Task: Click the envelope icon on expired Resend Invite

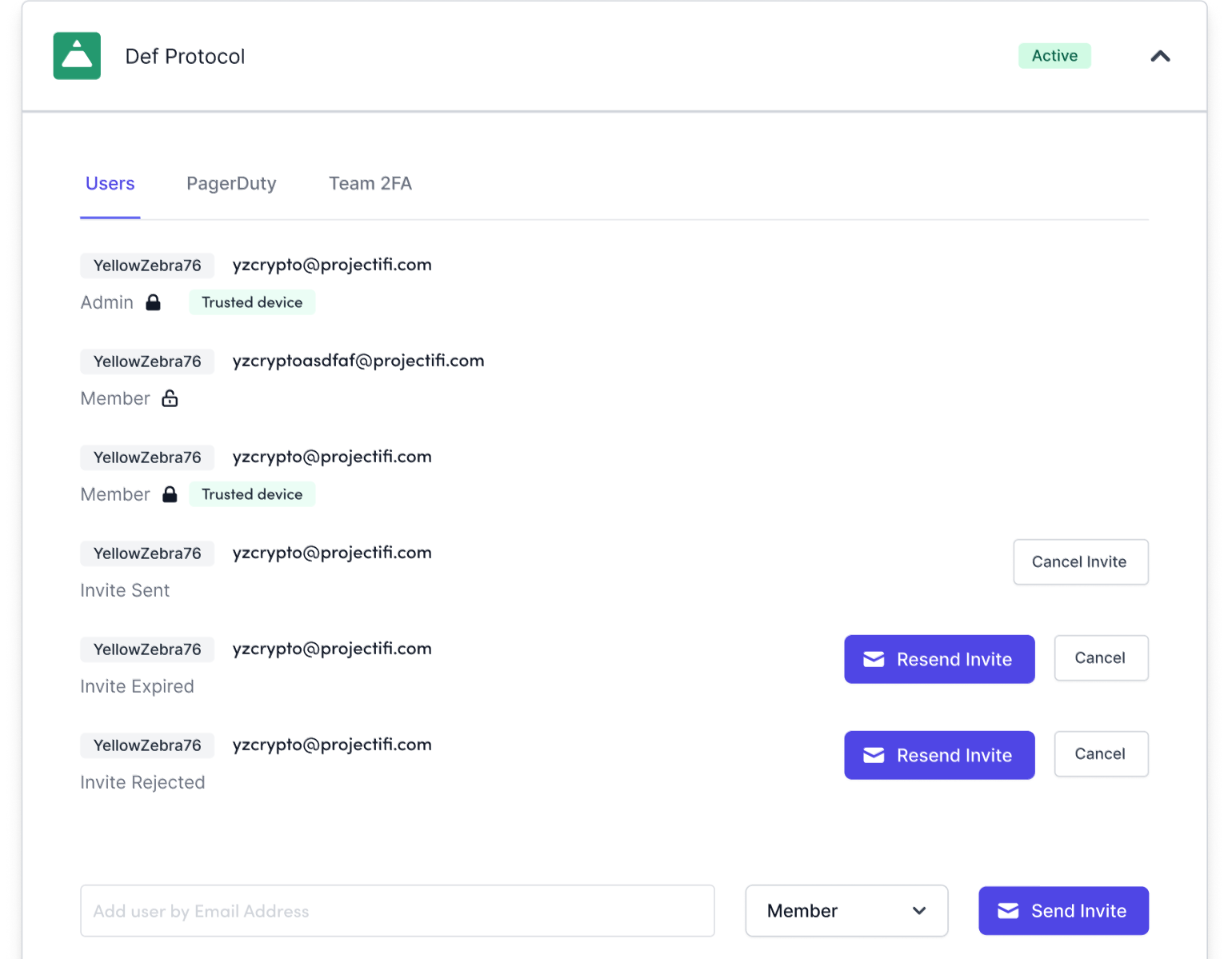Action: [x=874, y=659]
